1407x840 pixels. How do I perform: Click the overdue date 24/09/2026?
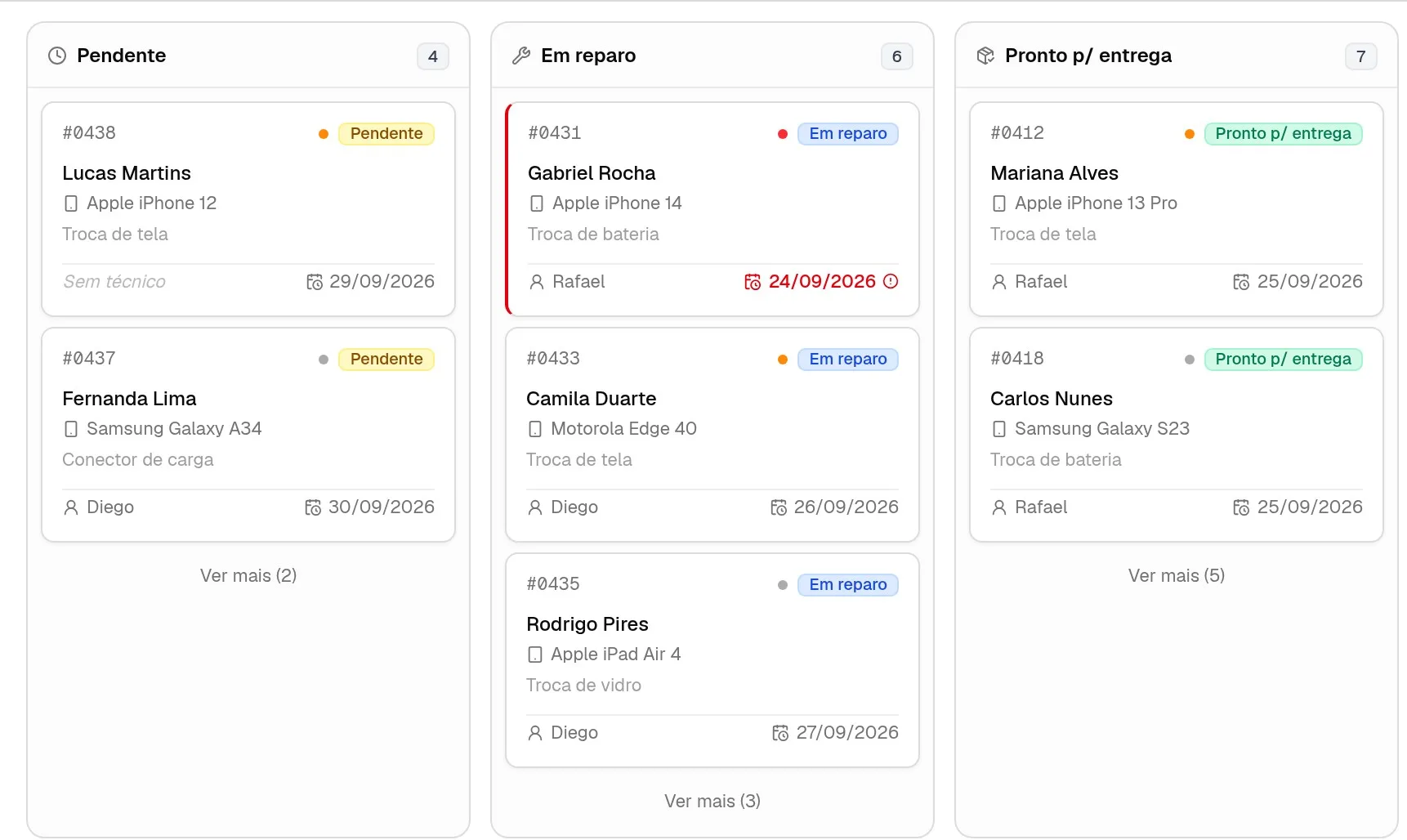coord(822,282)
